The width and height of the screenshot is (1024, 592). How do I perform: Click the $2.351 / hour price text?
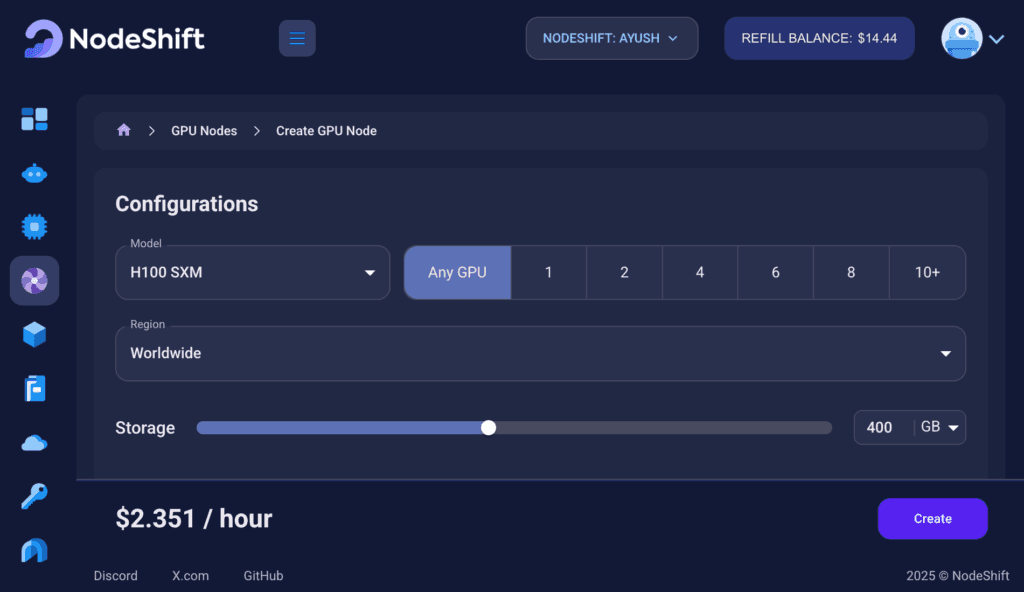click(x=194, y=519)
